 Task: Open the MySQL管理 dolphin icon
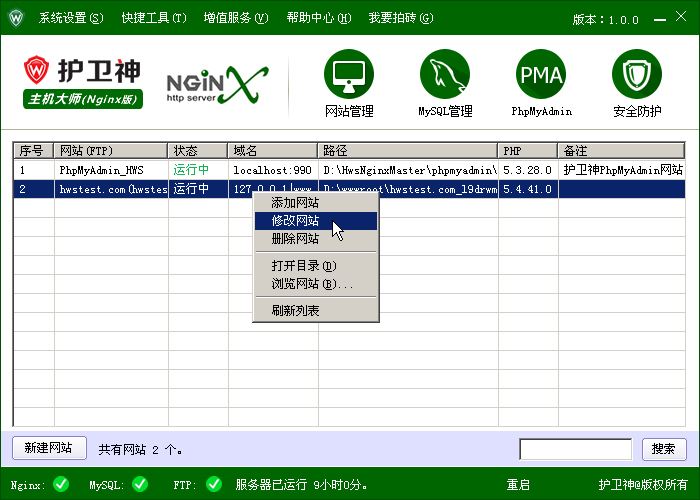pos(445,74)
